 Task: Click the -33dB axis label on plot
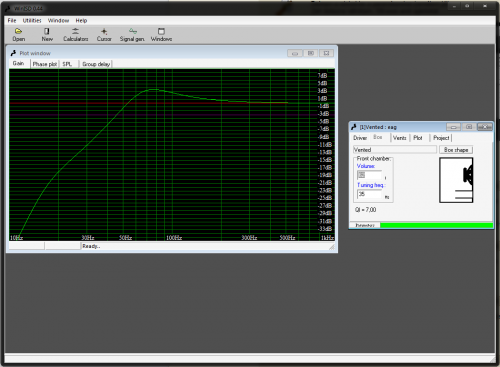pos(325,229)
